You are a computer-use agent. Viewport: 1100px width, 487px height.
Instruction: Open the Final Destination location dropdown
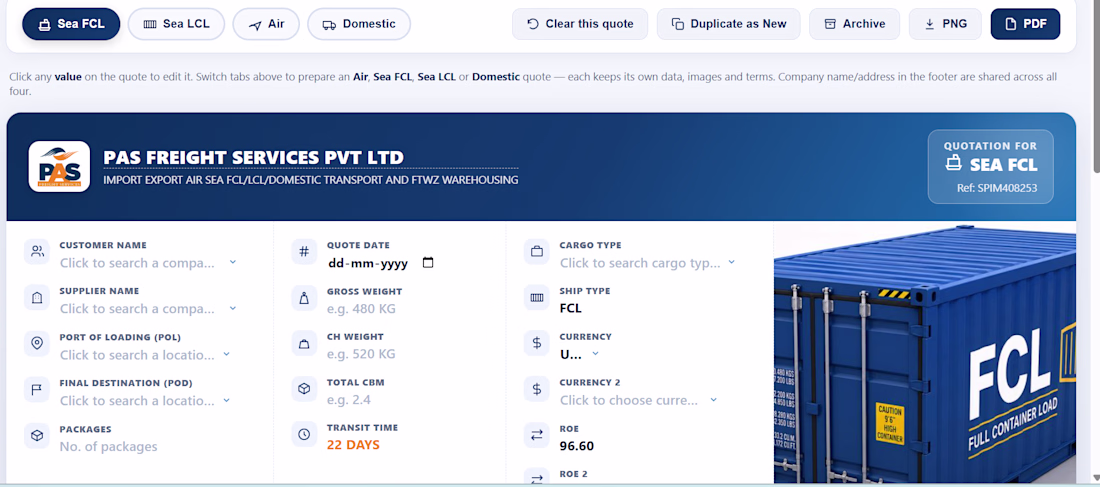tap(227, 400)
